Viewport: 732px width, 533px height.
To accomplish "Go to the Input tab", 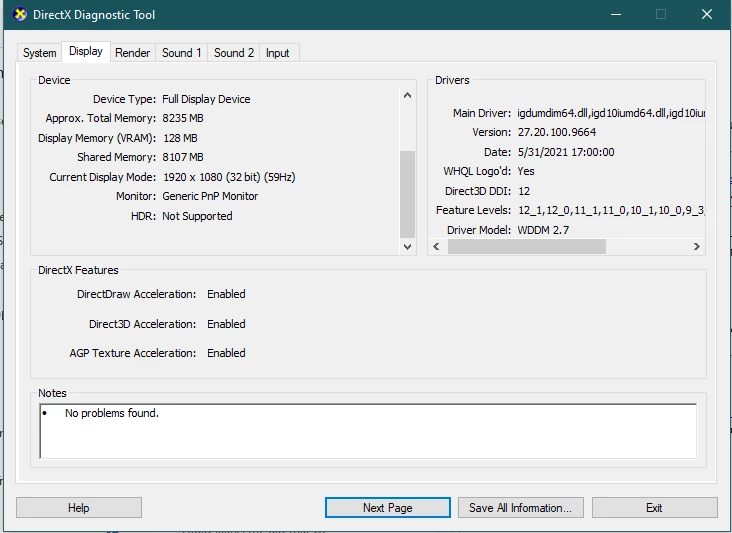I will pos(278,53).
